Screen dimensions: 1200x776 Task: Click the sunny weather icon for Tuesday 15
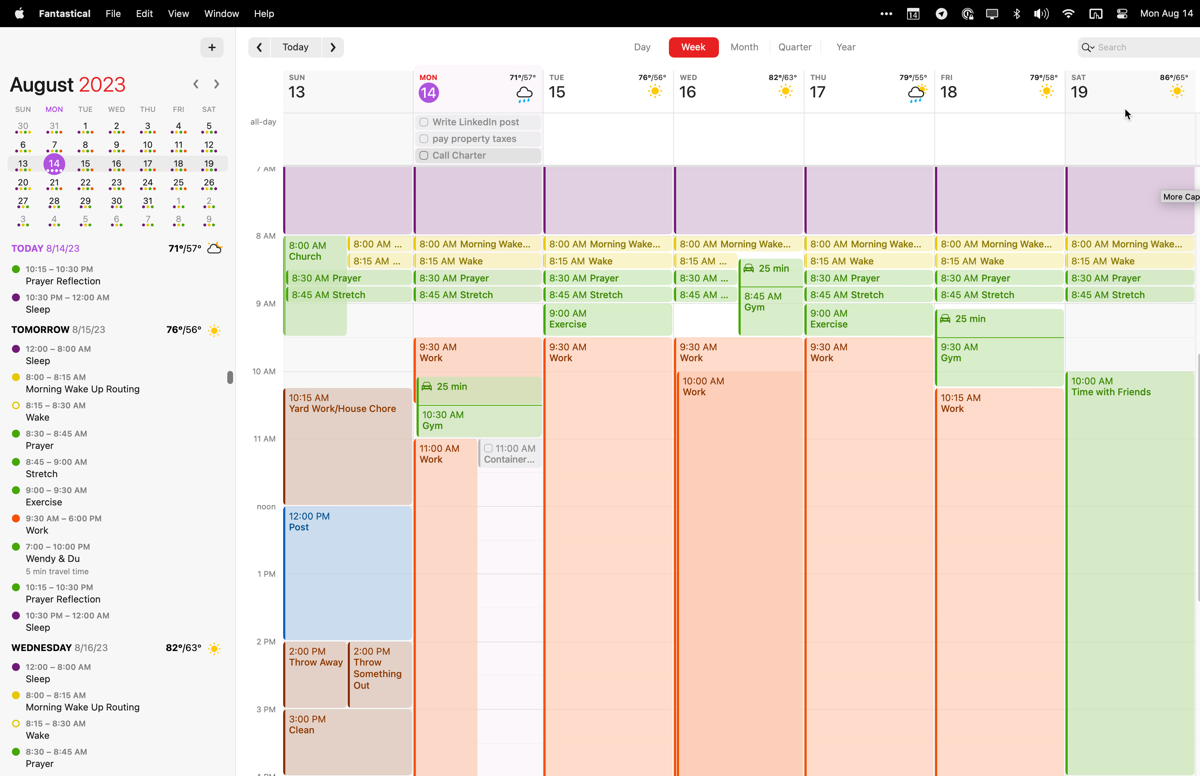pyautogui.click(x=655, y=92)
